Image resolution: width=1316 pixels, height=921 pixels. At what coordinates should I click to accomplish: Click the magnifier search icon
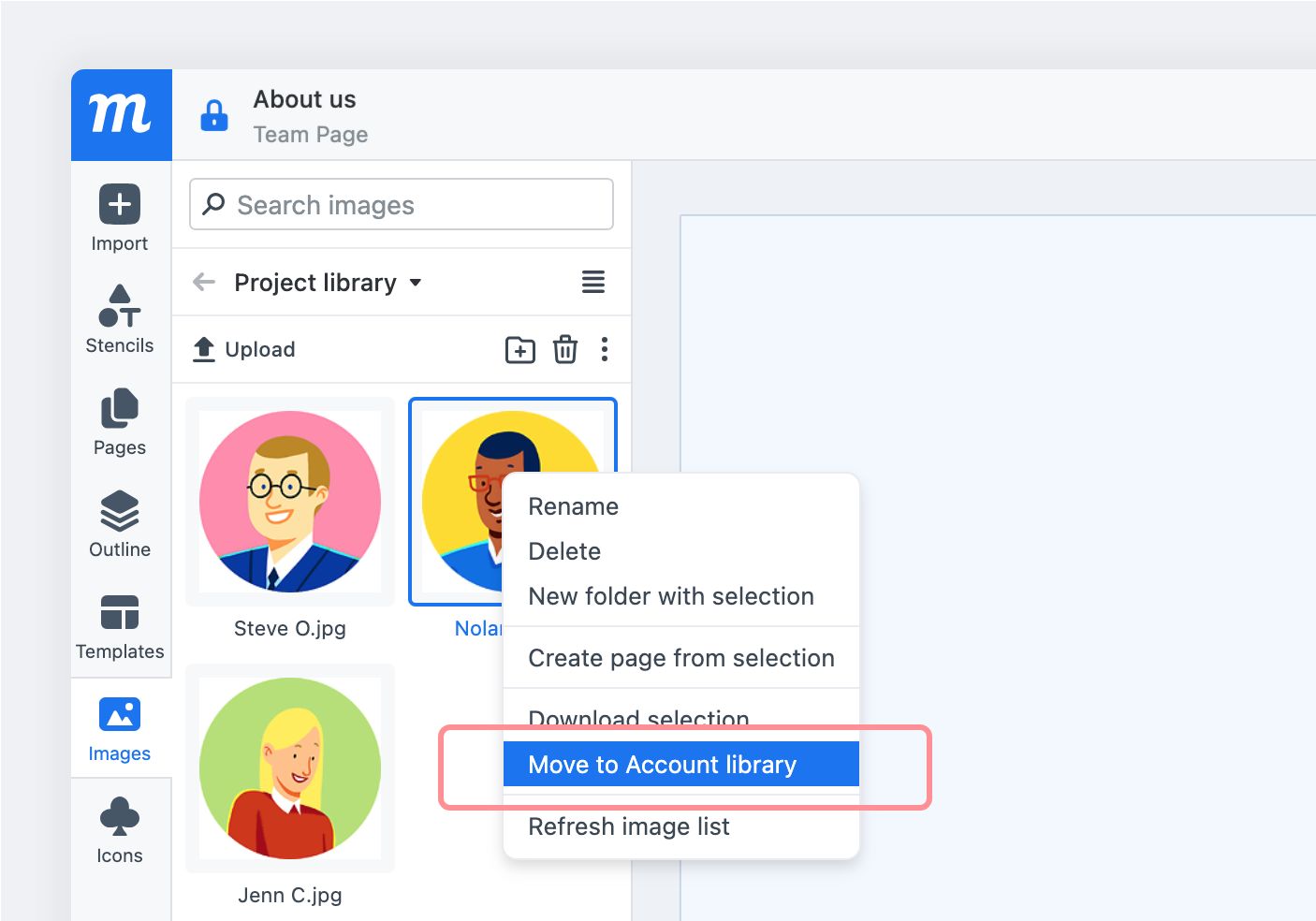point(213,204)
